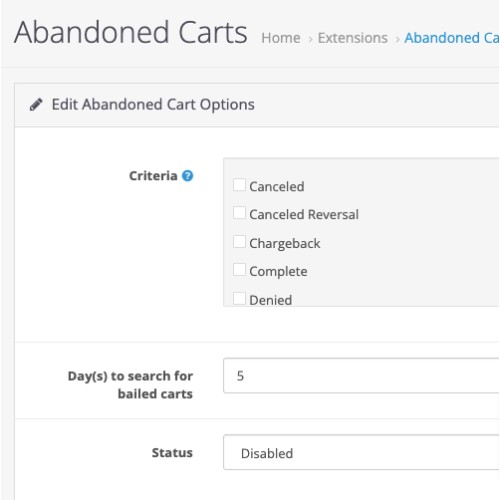Viewport: 500px width, 500px height.
Task: Tick the Chargeback checkbox
Action: pyautogui.click(x=239, y=242)
